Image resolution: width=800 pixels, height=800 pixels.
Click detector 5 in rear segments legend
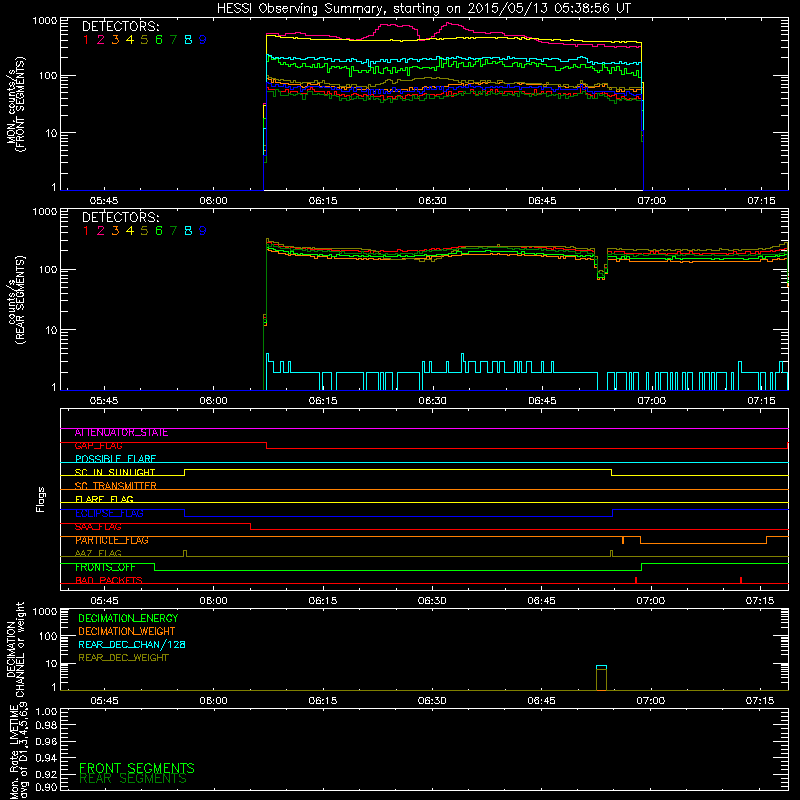tap(144, 231)
